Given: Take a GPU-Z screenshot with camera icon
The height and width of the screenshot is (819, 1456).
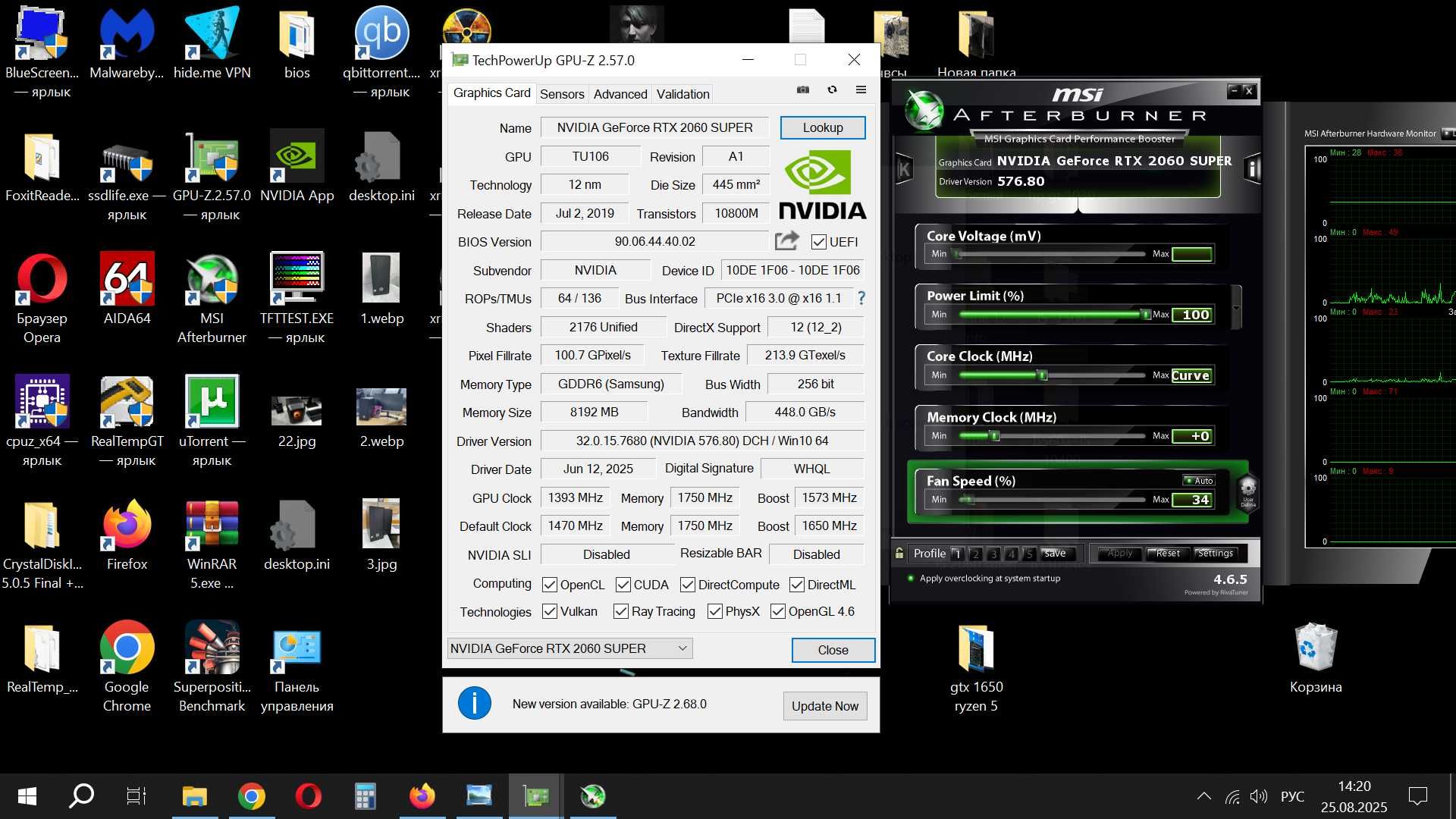Looking at the screenshot, I should tap(803, 89).
